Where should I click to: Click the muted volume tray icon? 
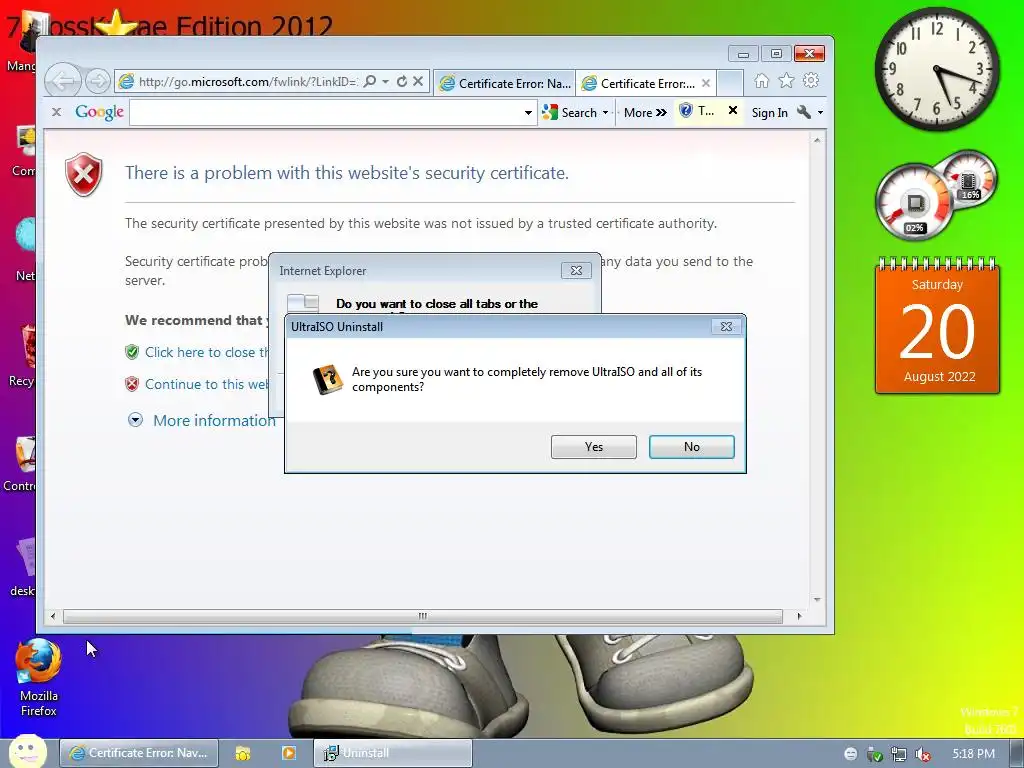coord(923,754)
